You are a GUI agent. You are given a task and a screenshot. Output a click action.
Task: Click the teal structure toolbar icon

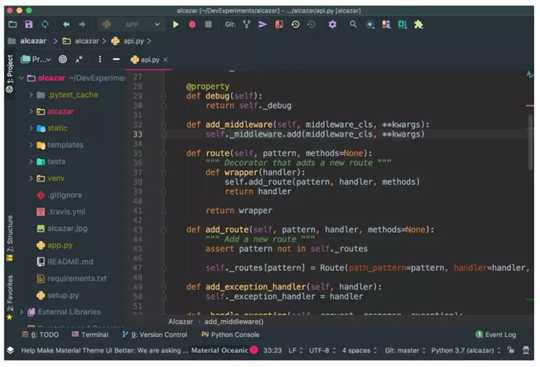pos(402,24)
